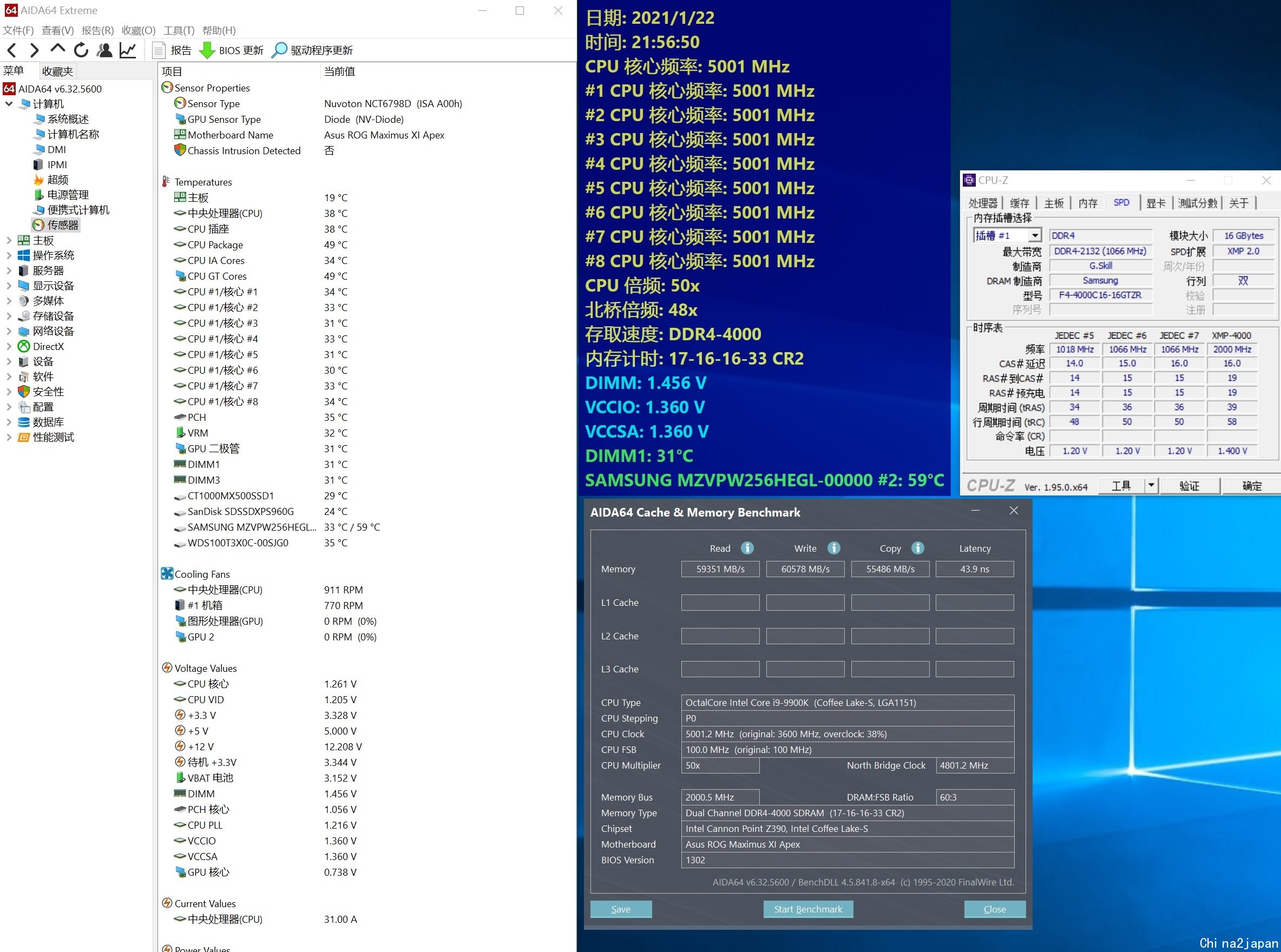This screenshot has height=952, width=1281.
Task: Click the 配置 tree icon
Action: tap(24, 407)
